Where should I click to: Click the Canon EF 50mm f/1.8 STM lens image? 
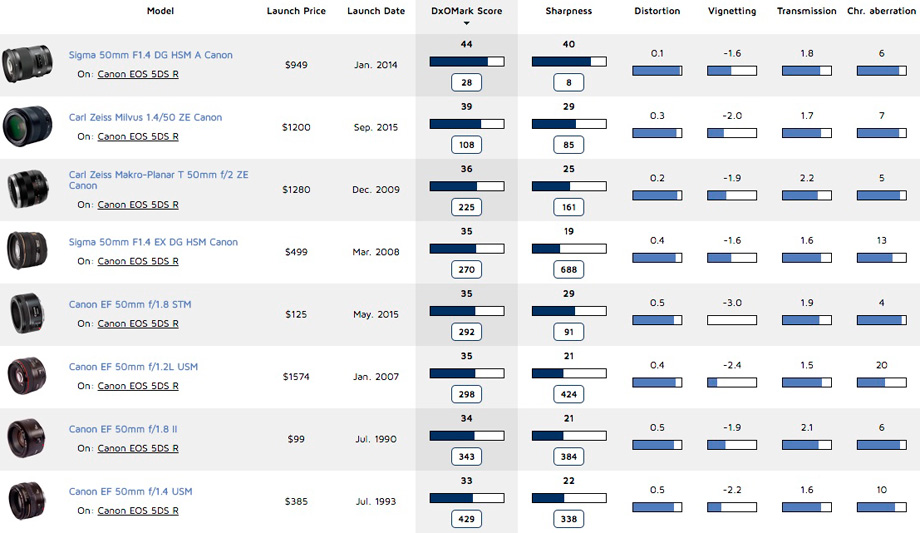[27, 313]
